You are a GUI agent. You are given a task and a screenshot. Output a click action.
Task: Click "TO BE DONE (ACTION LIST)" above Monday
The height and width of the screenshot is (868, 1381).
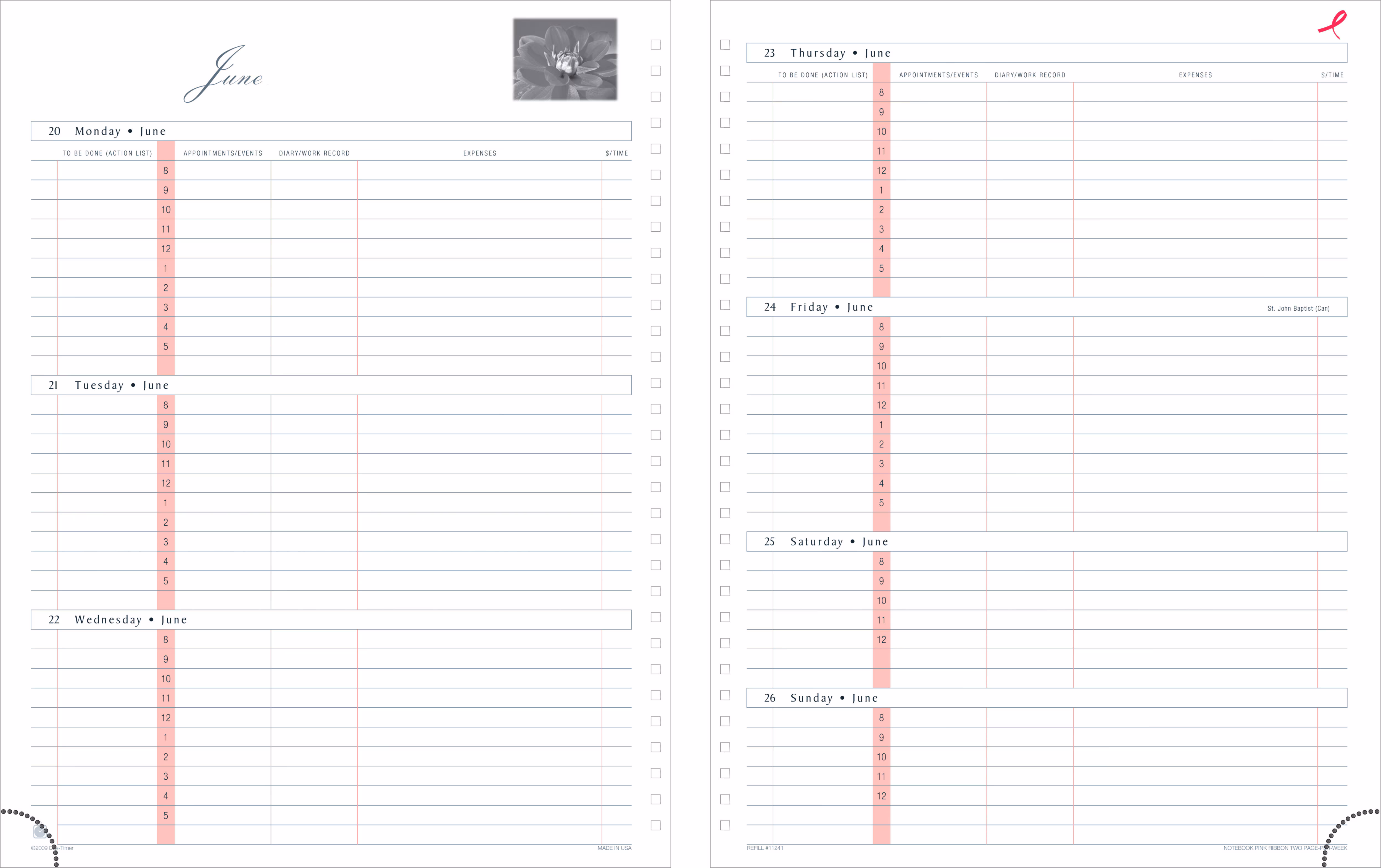click(x=107, y=153)
